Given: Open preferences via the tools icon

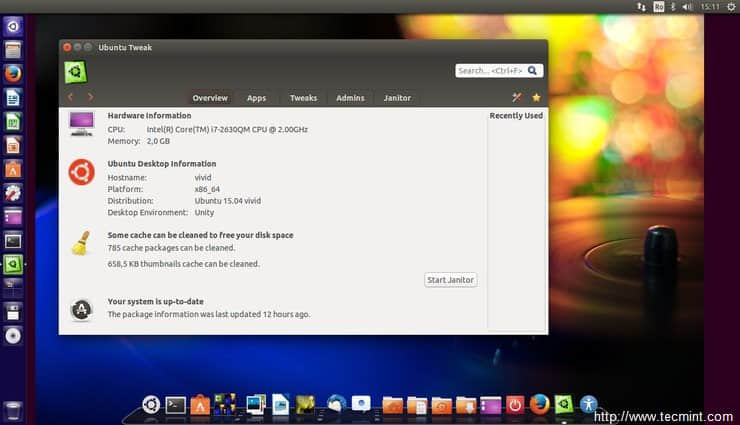Looking at the screenshot, I should tap(517, 97).
